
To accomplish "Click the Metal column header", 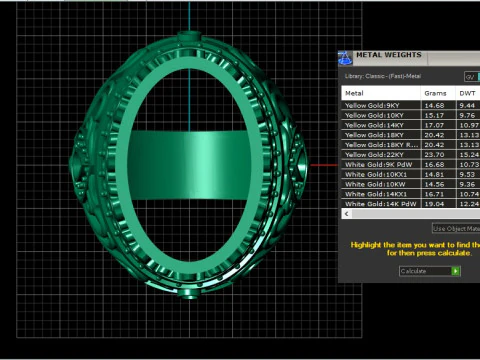I will tap(381, 93).
